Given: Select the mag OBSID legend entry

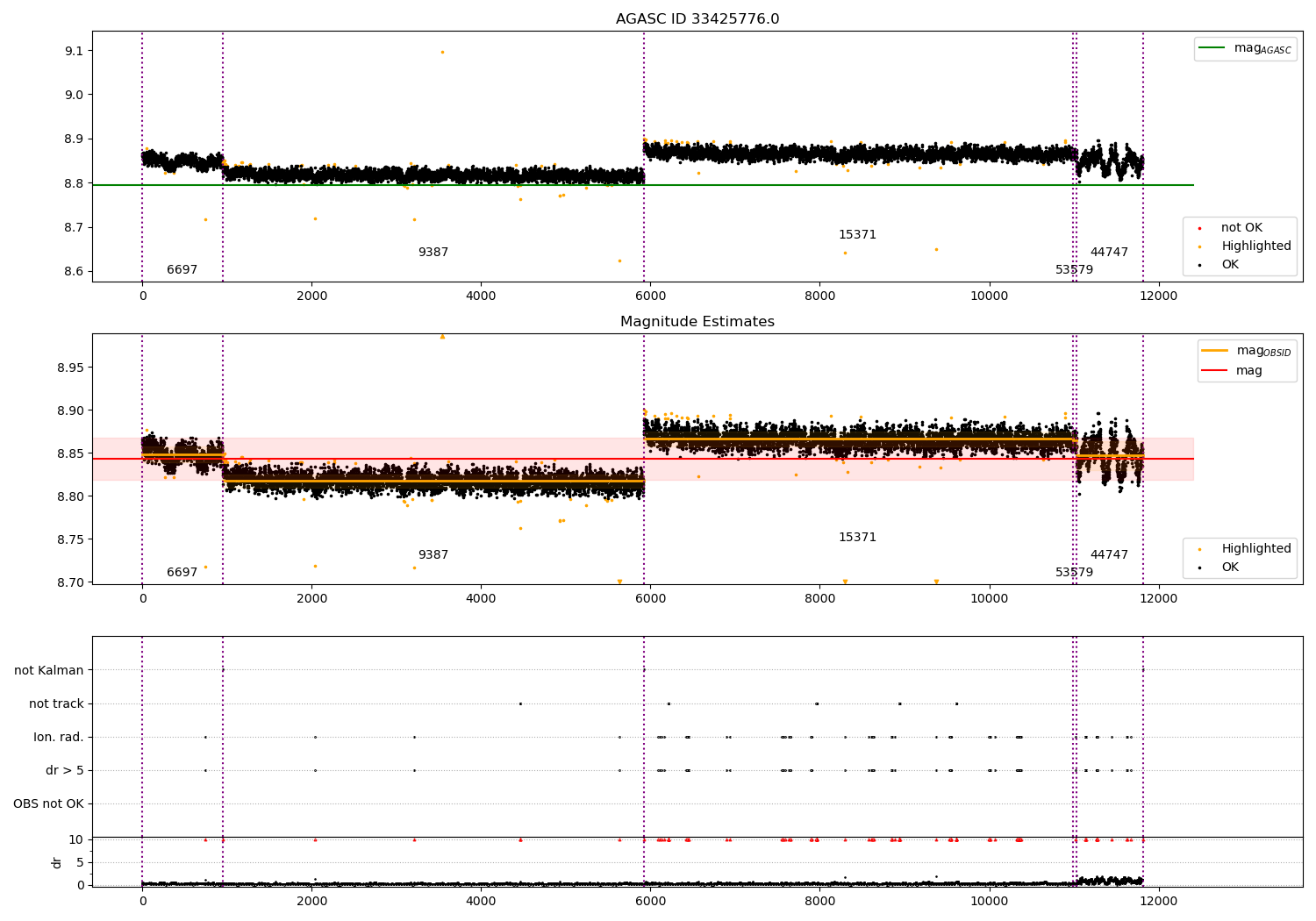Looking at the screenshot, I should click(x=1246, y=351).
